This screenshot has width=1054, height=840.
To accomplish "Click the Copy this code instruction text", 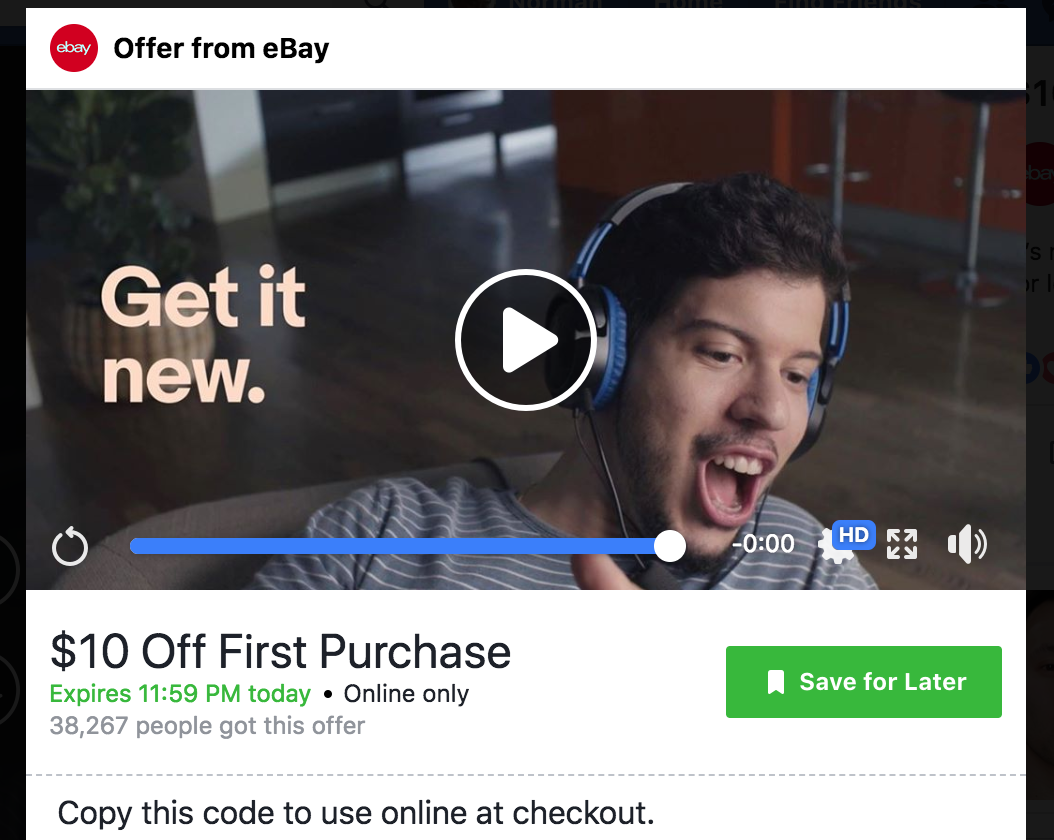I will [x=356, y=813].
